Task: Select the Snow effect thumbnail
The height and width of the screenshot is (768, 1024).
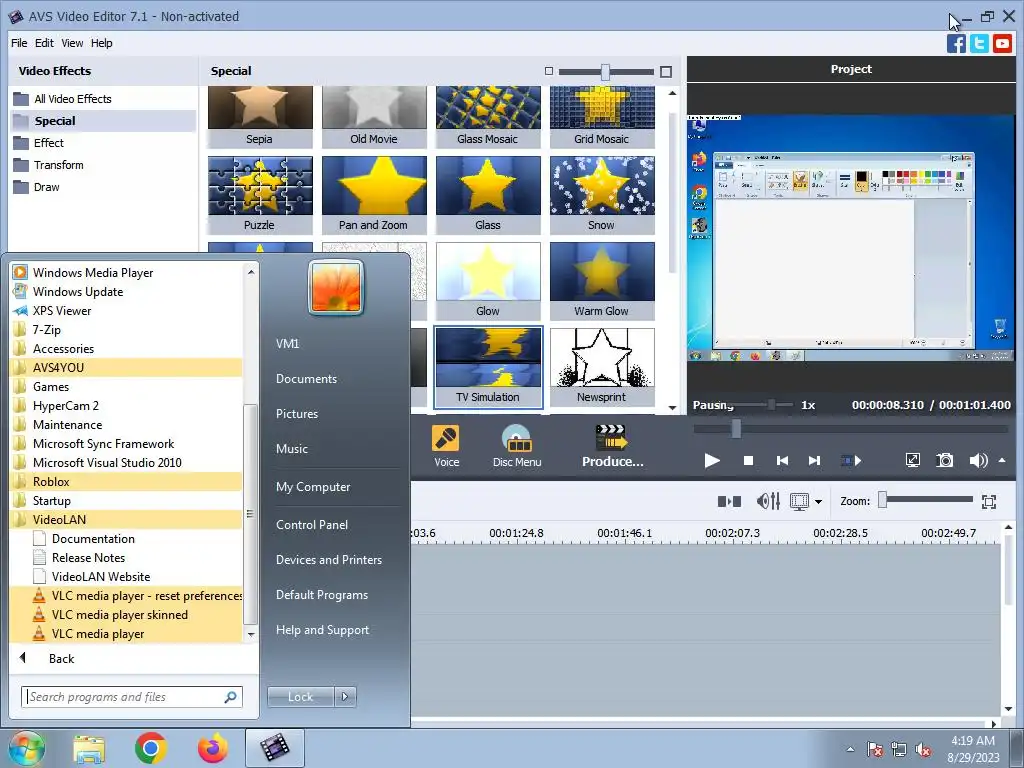Action: [601, 195]
